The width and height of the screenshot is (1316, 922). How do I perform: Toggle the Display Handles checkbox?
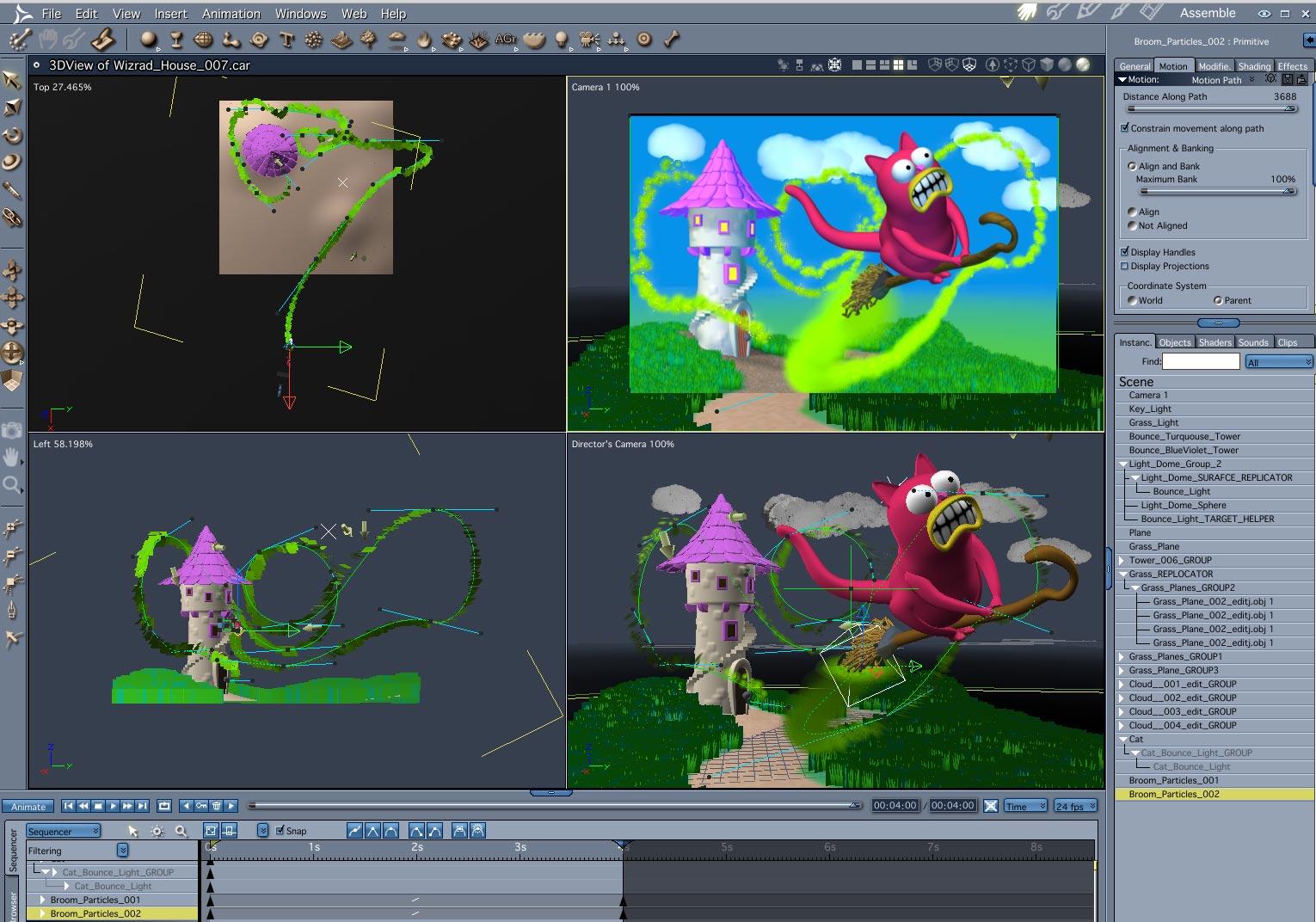[x=1124, y=252]
